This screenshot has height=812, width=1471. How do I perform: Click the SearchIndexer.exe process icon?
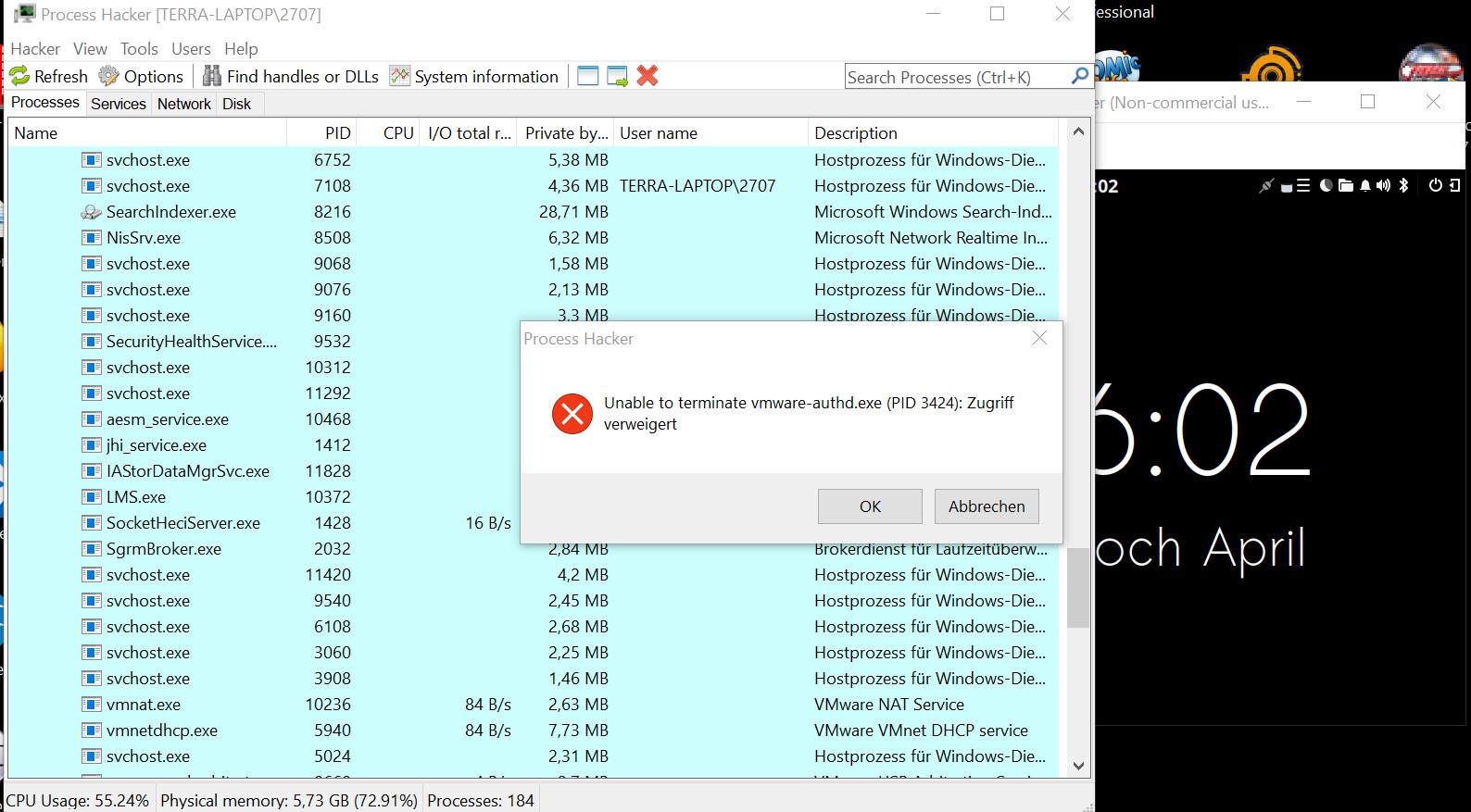pos(91,212)
